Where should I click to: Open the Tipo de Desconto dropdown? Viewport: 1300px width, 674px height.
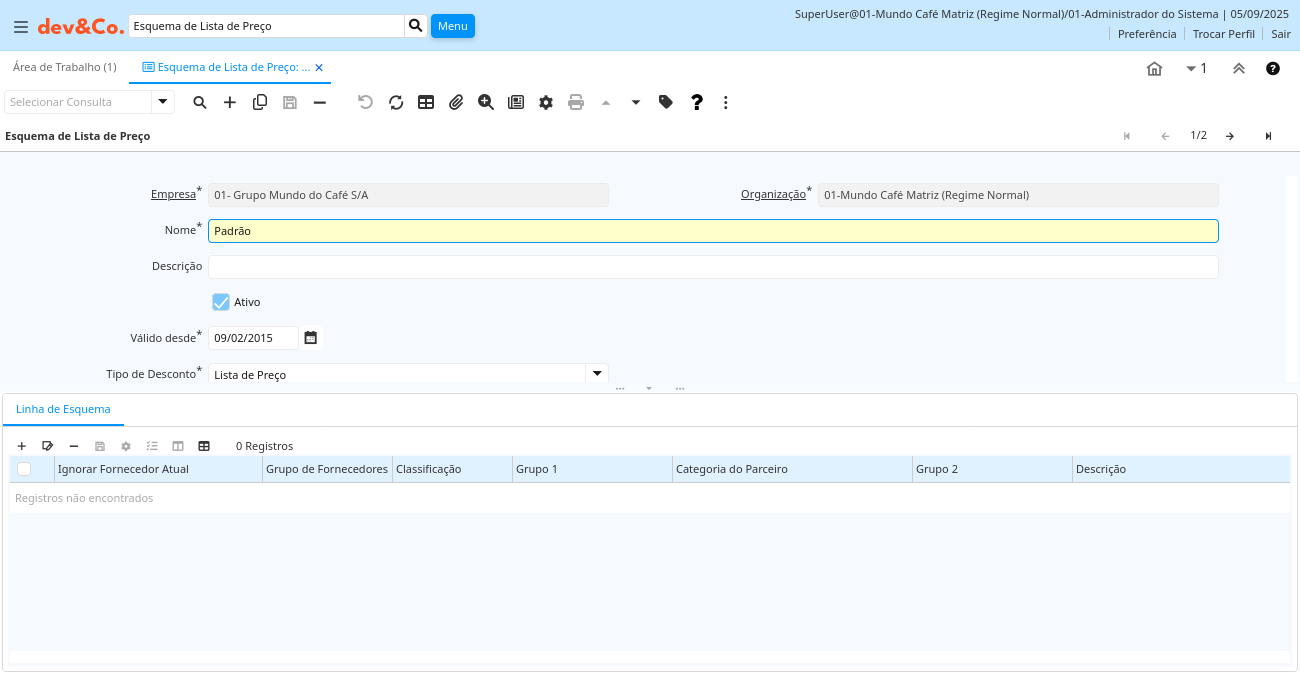[596, 374]
